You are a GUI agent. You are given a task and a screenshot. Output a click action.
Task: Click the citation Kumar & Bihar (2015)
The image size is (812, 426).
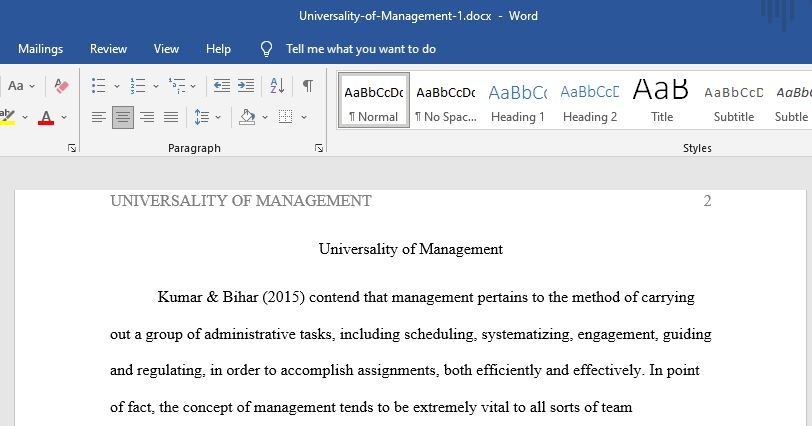(x=231, y=297)
